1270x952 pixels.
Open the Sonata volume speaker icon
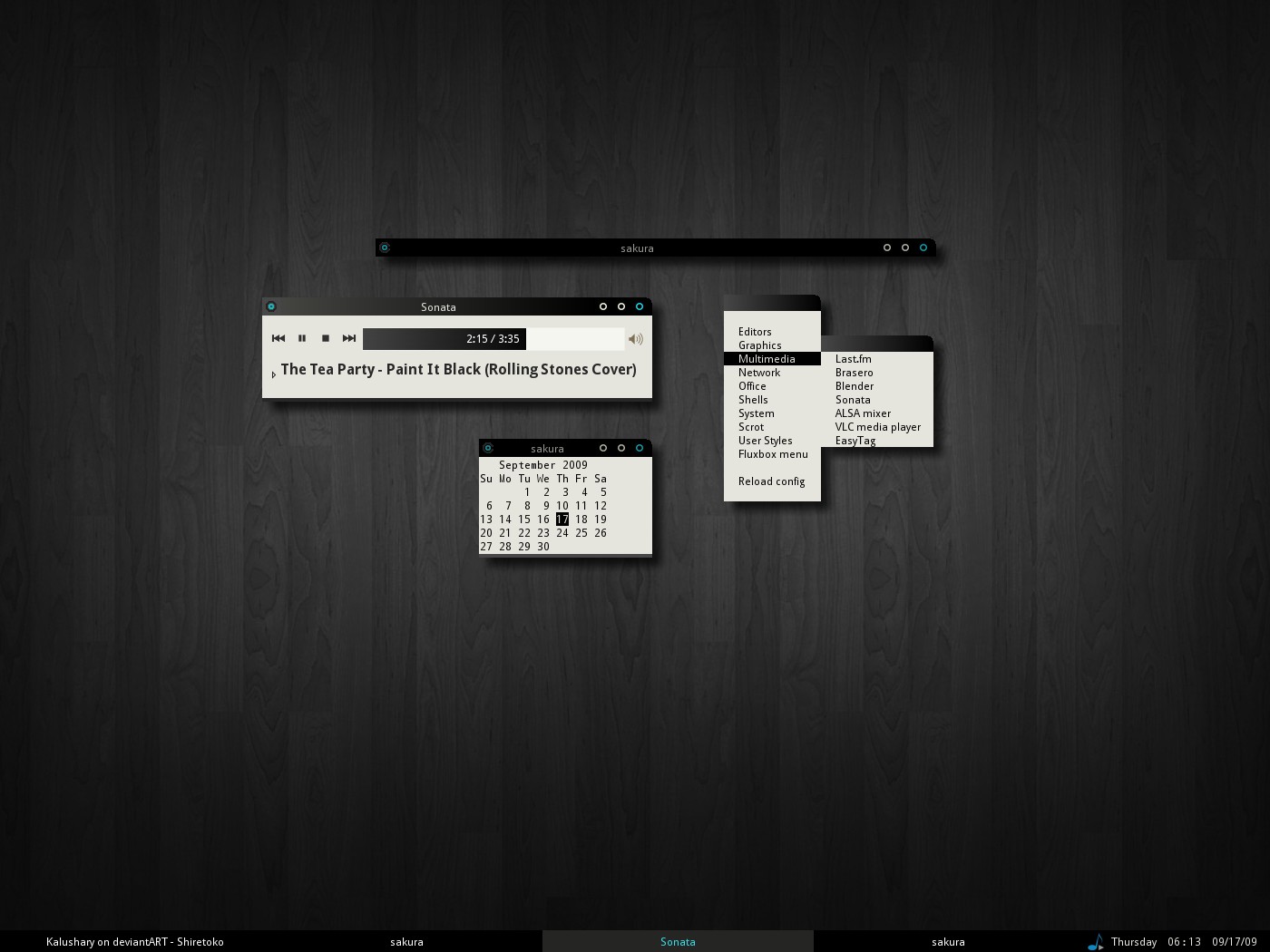636,339
